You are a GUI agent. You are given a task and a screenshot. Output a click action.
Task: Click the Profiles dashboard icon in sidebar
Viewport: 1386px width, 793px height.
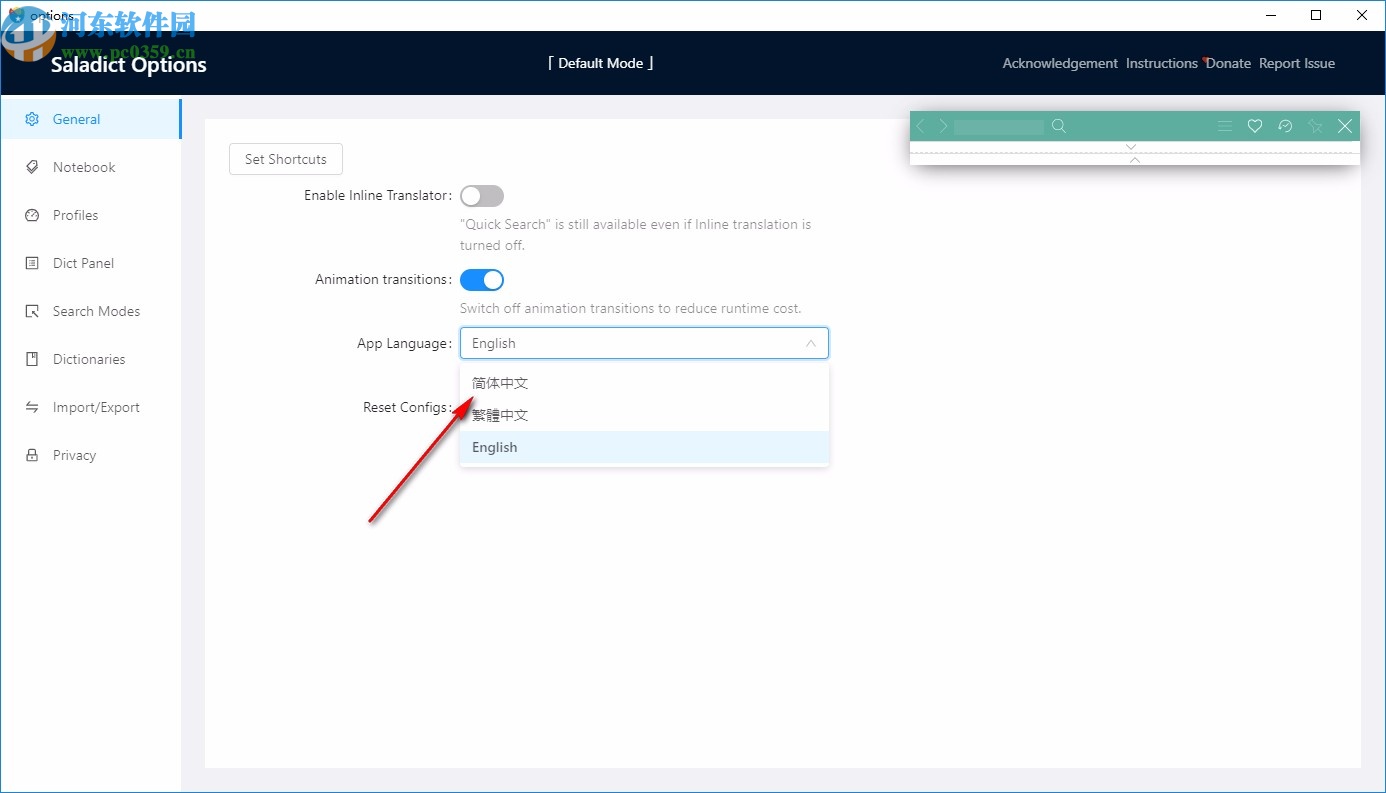(x=32, y=215)
